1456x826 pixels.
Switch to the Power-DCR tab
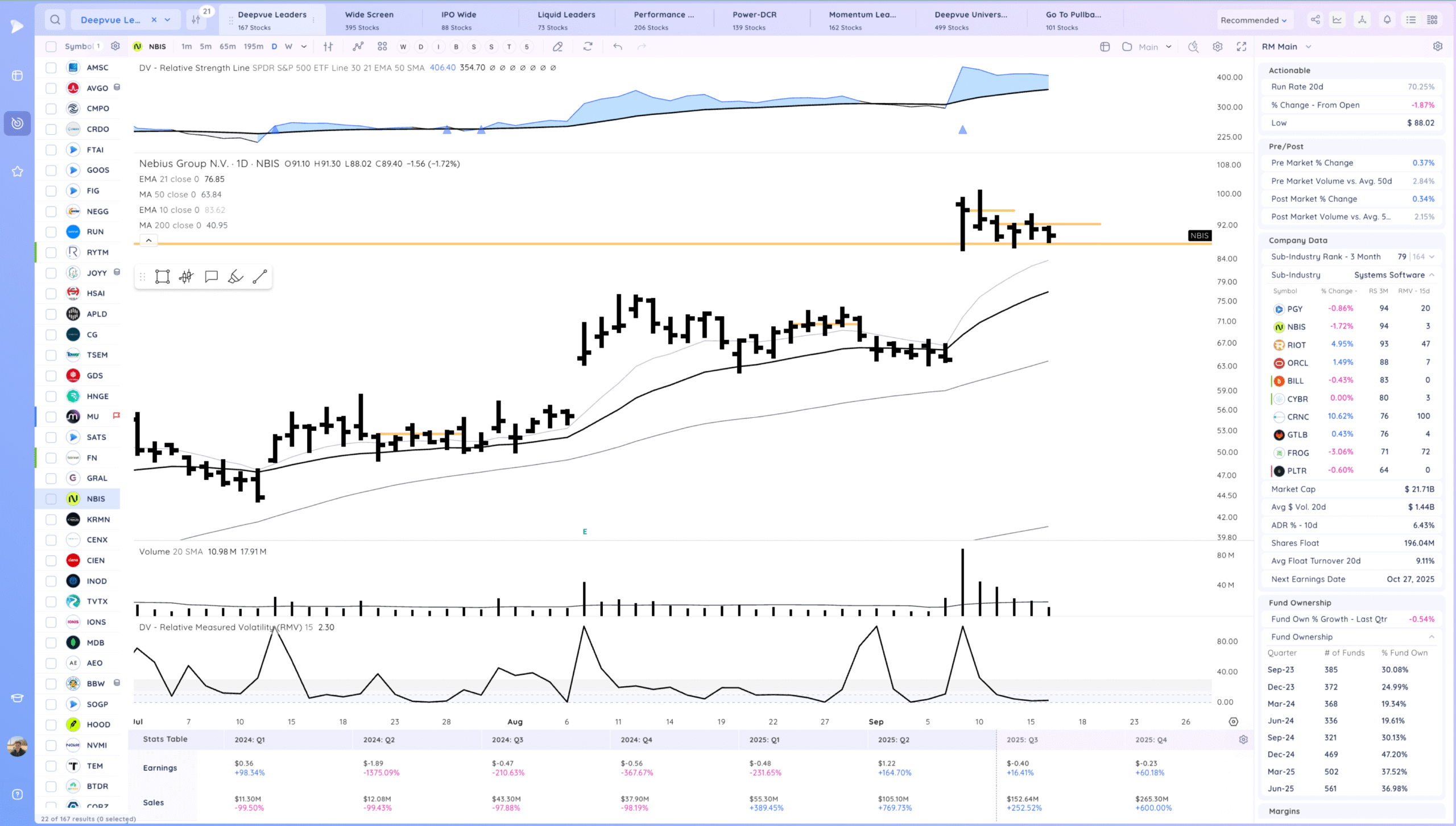[754, 20]
